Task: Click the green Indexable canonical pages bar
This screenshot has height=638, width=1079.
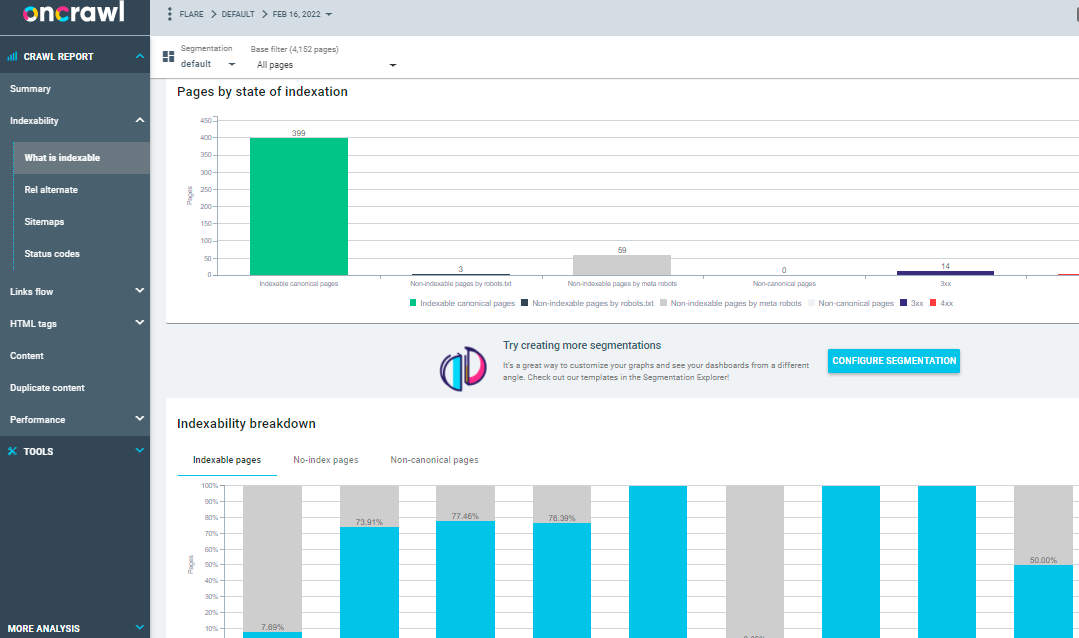Action: point(298,206)
